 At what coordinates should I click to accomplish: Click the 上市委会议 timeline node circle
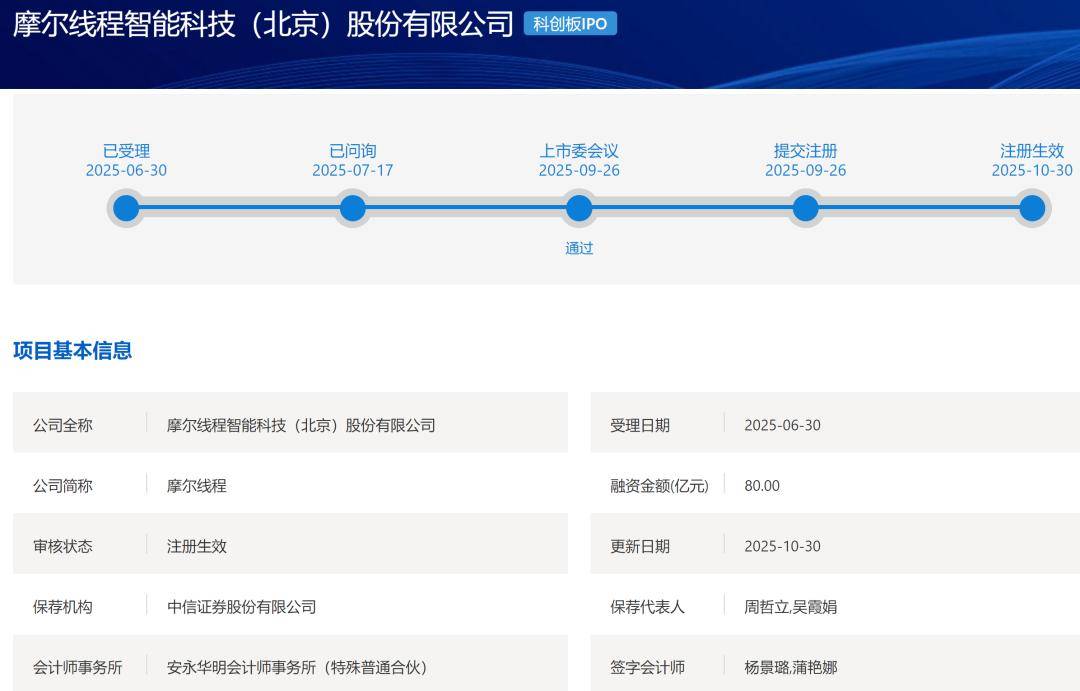(579, 209)
